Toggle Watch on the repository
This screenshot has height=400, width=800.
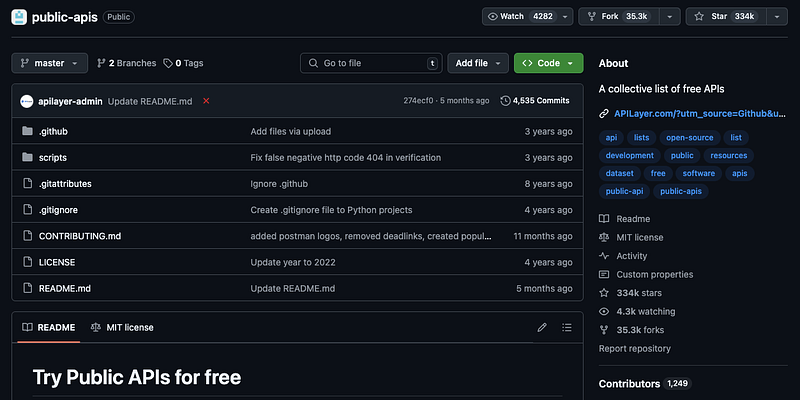pos(520,16)
